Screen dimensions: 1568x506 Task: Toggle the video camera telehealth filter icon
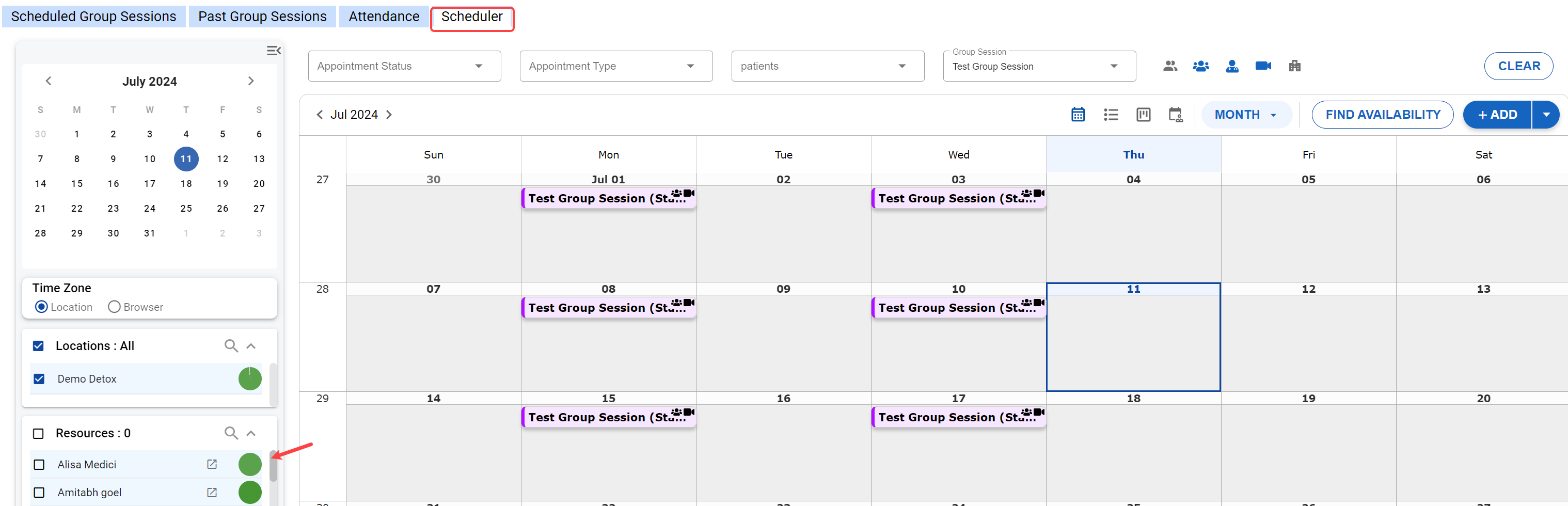(1262, 66)
